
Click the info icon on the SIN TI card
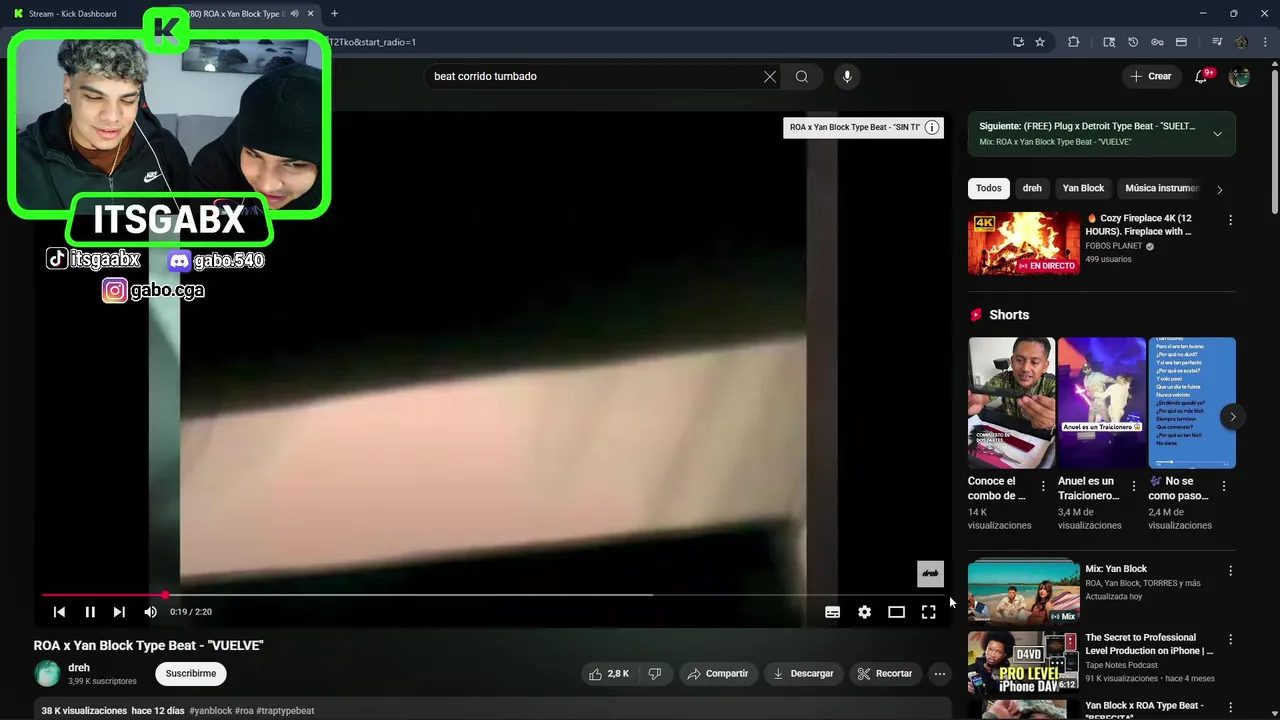(932, 127)
